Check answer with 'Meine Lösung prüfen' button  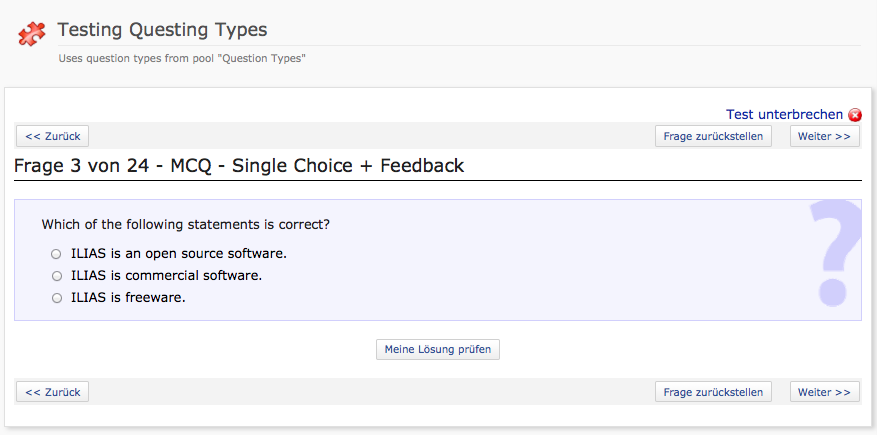[438, 349]
